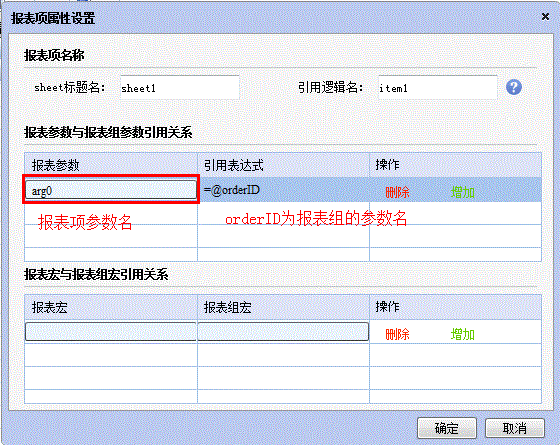Click the sheet标题名 input field
560x445 pixels.
180,88
